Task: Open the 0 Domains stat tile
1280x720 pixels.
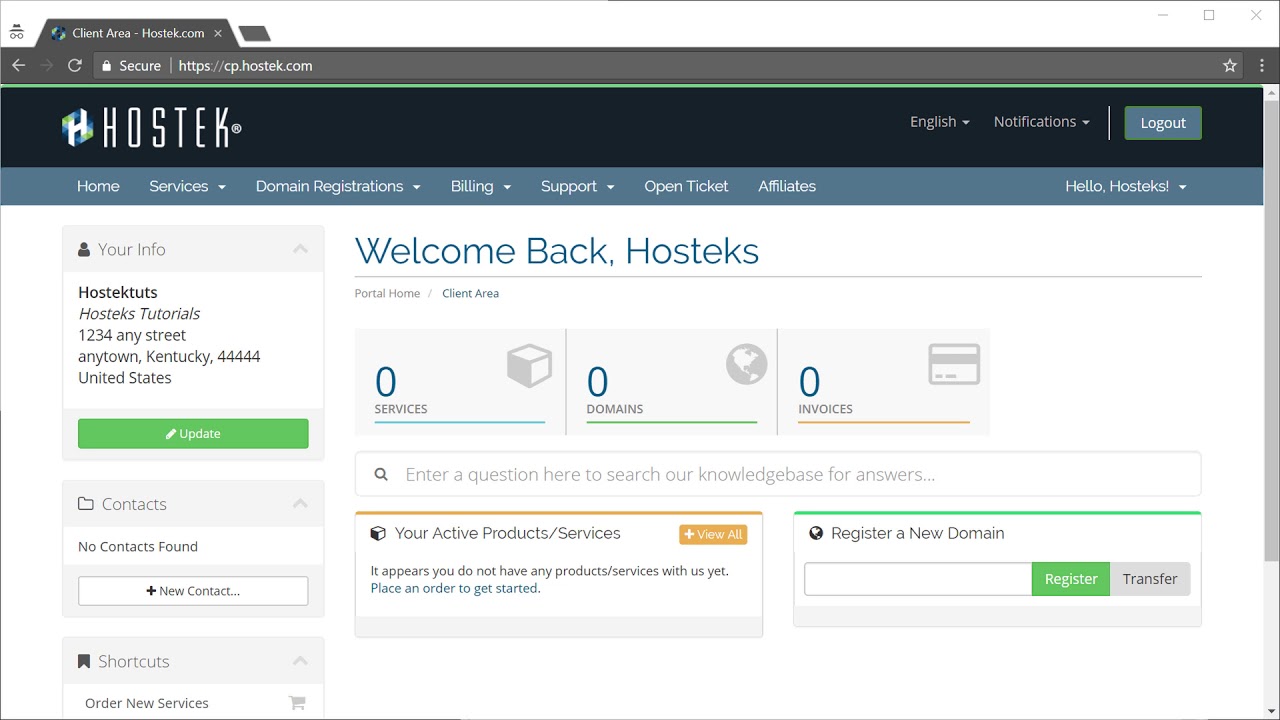Action: [x=672, y=382]
